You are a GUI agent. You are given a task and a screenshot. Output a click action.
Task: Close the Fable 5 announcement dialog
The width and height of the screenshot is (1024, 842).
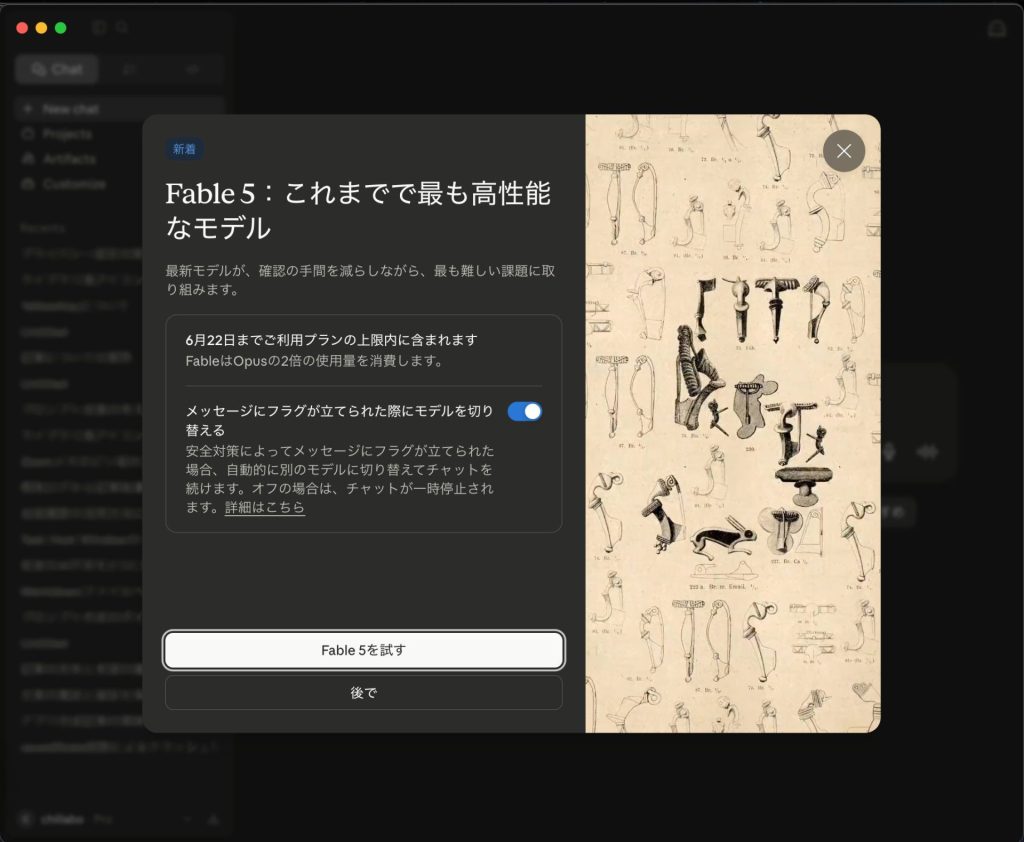click(844, 151)
